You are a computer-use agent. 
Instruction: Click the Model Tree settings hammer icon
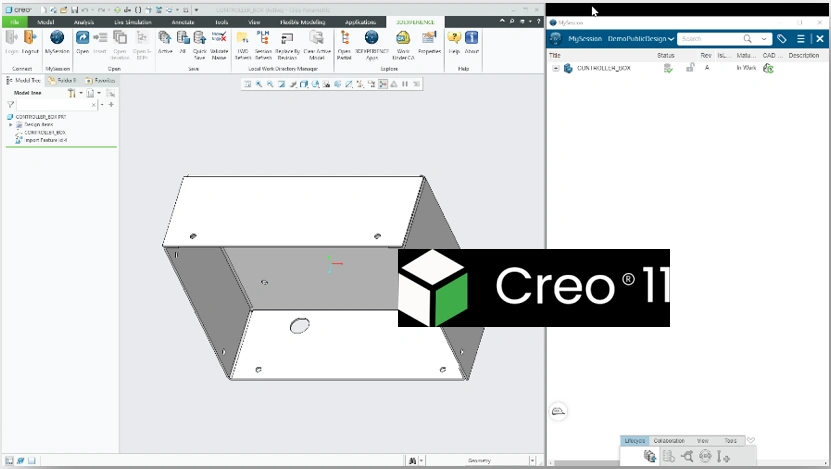click(x=72, y=93)
